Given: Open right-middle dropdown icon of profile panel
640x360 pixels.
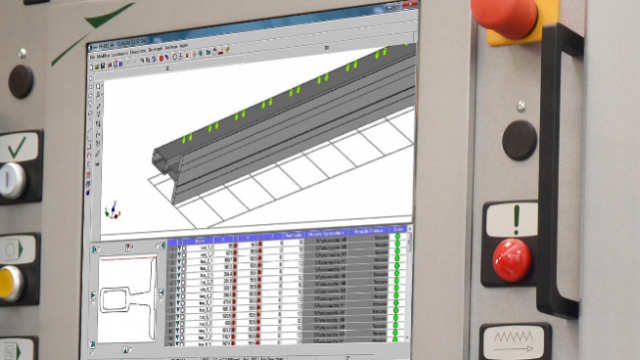Looking at the screenshot, I should click(x=162, y=293).
